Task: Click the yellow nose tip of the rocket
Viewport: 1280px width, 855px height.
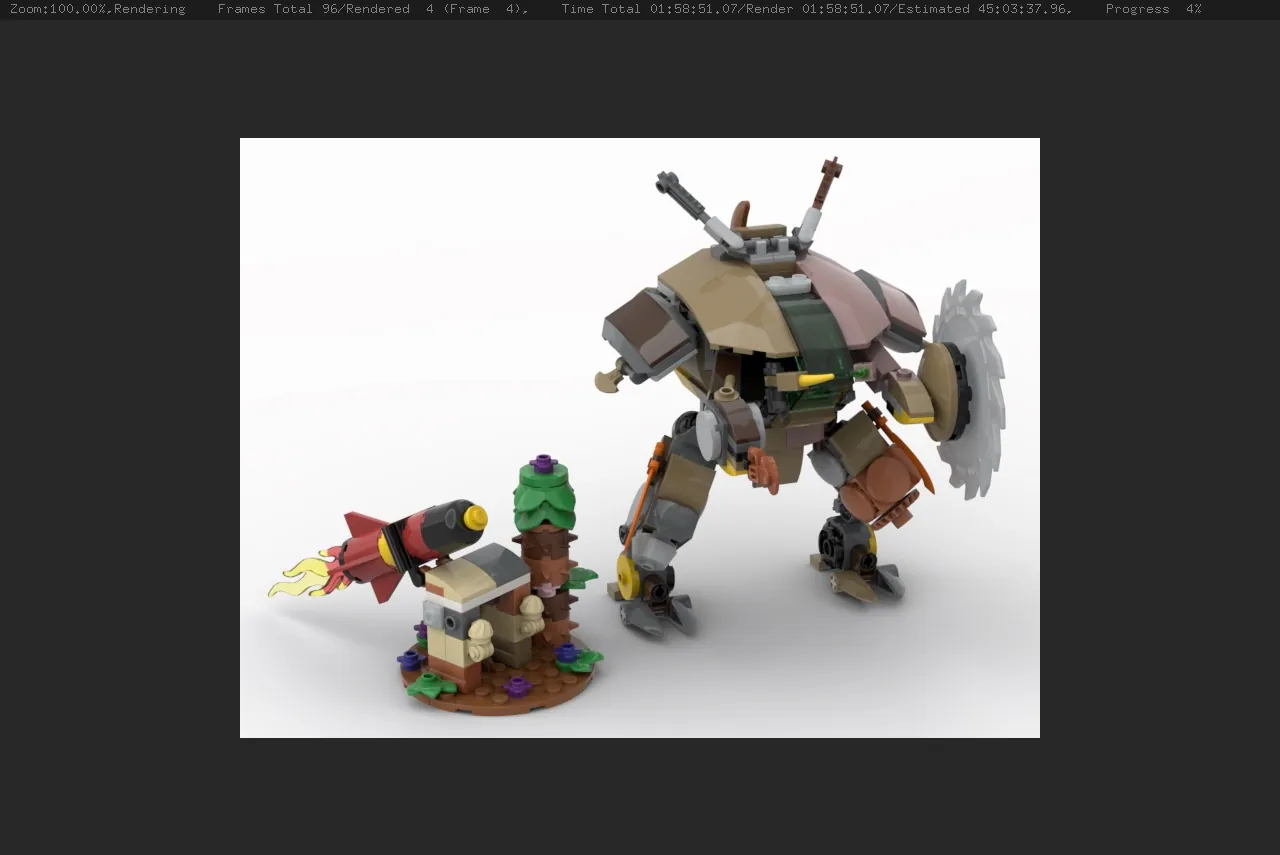Action: click(476, 517)
